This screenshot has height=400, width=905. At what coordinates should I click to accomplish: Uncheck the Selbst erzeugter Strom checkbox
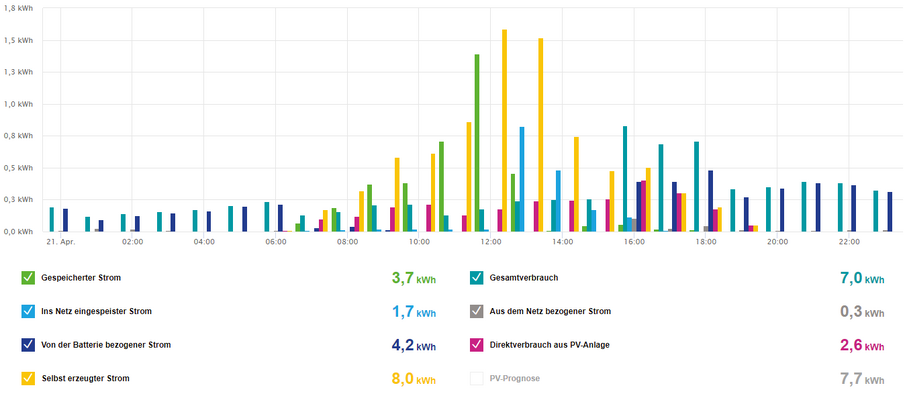pos(27,379)
